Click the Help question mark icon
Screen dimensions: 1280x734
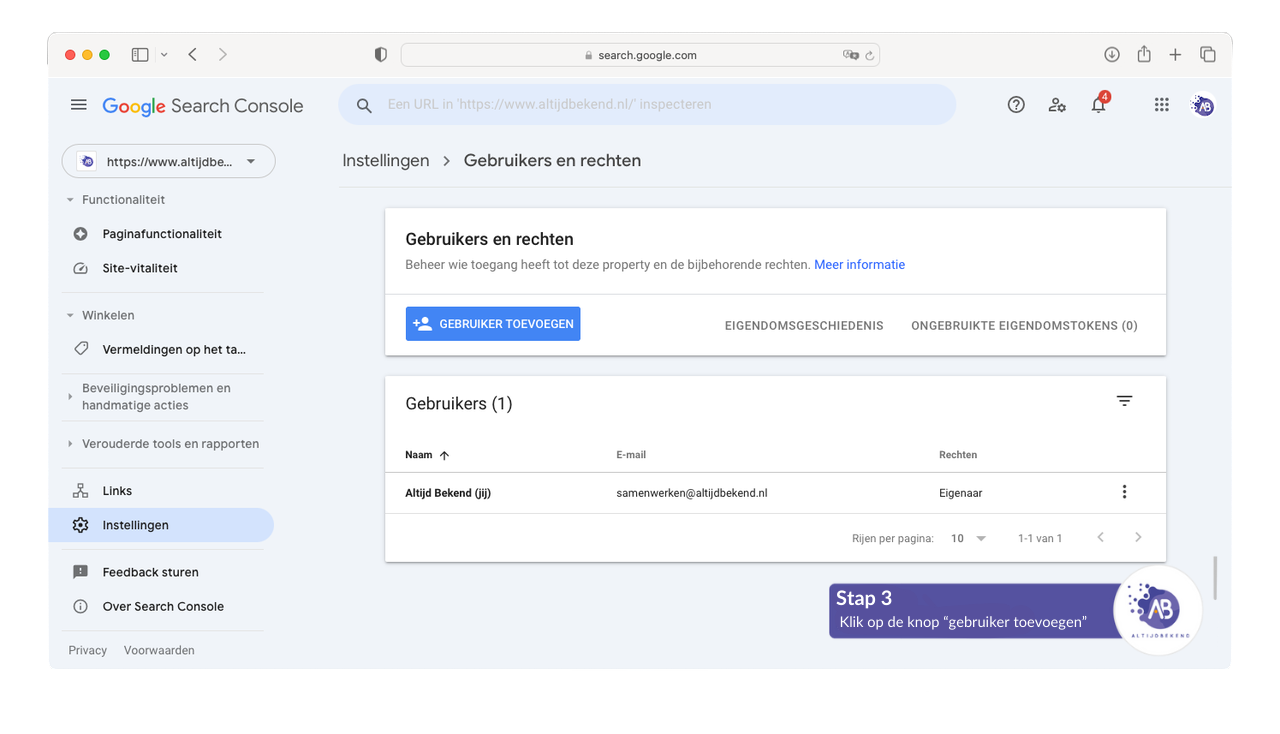click(x=1016, y=105)
